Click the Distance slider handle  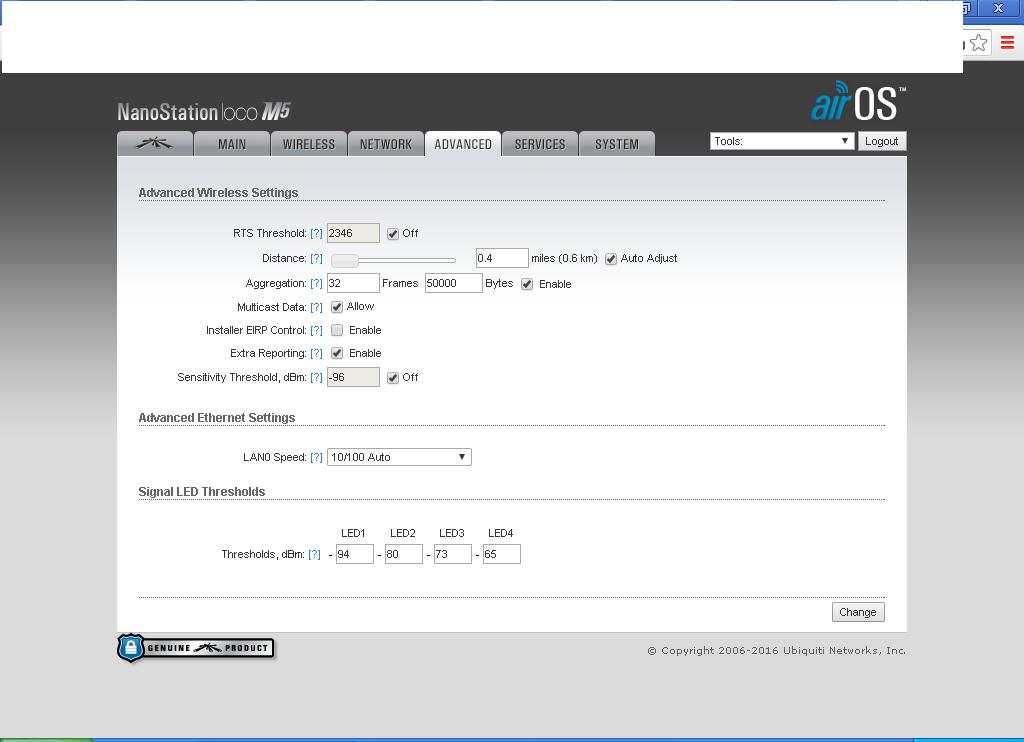click(345, 261)
